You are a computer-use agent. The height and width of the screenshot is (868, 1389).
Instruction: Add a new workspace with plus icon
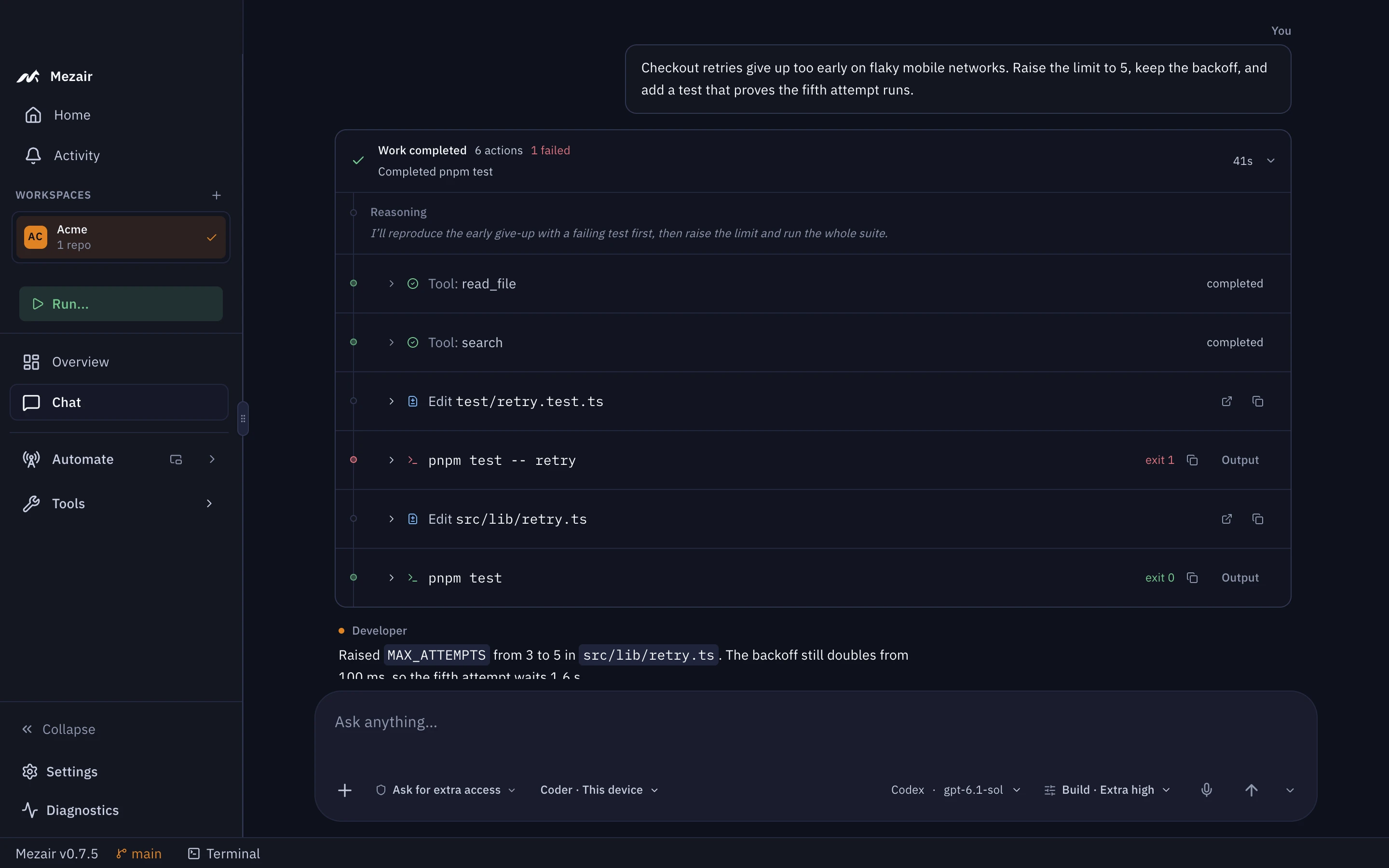click(217, 195)
